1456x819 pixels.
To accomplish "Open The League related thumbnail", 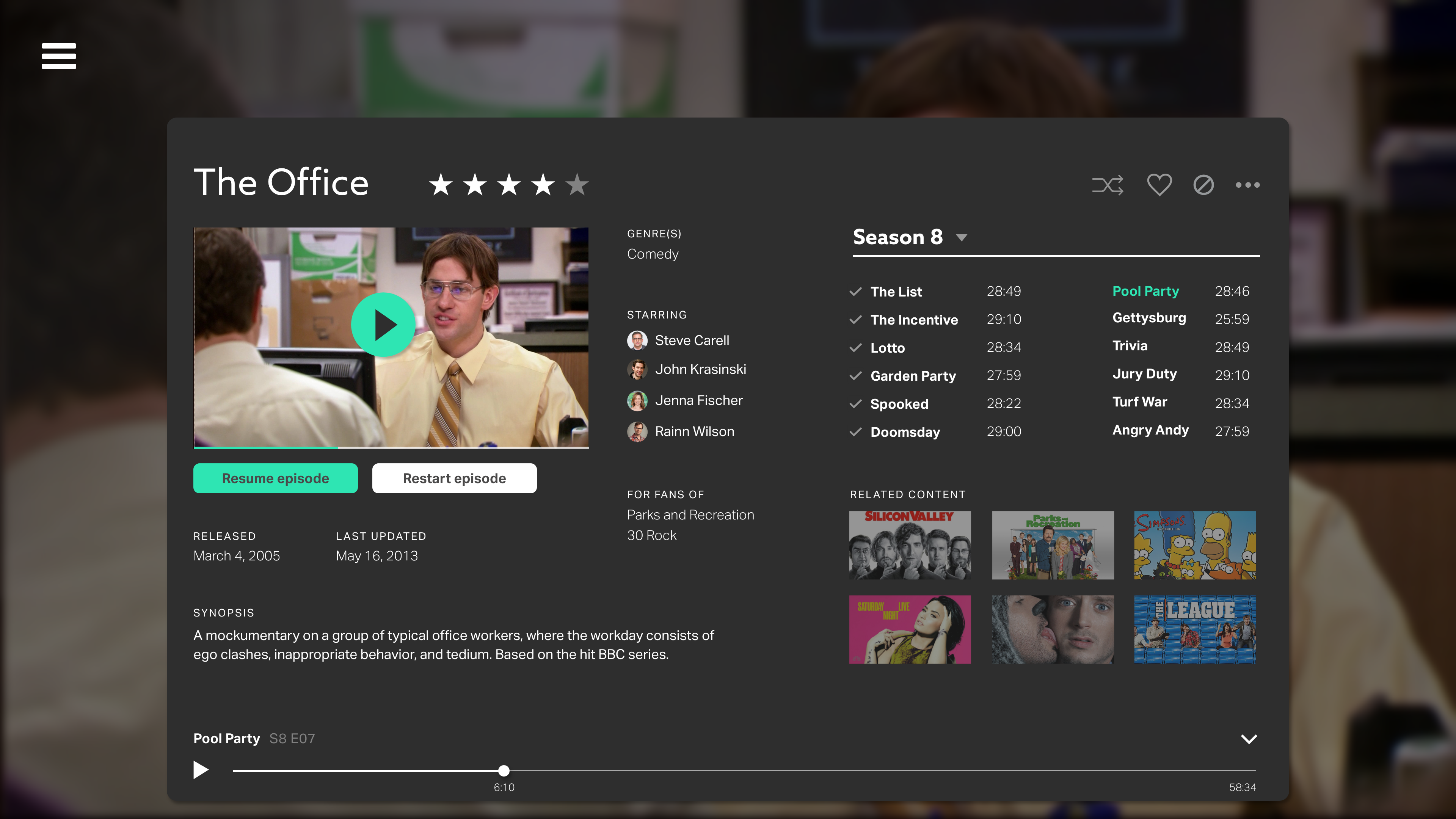I will (x=1195, y=629).
